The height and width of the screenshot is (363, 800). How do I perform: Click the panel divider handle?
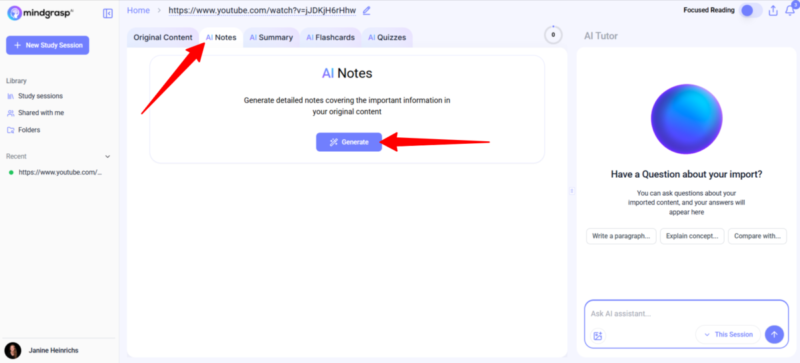click(x=572, y=191)
